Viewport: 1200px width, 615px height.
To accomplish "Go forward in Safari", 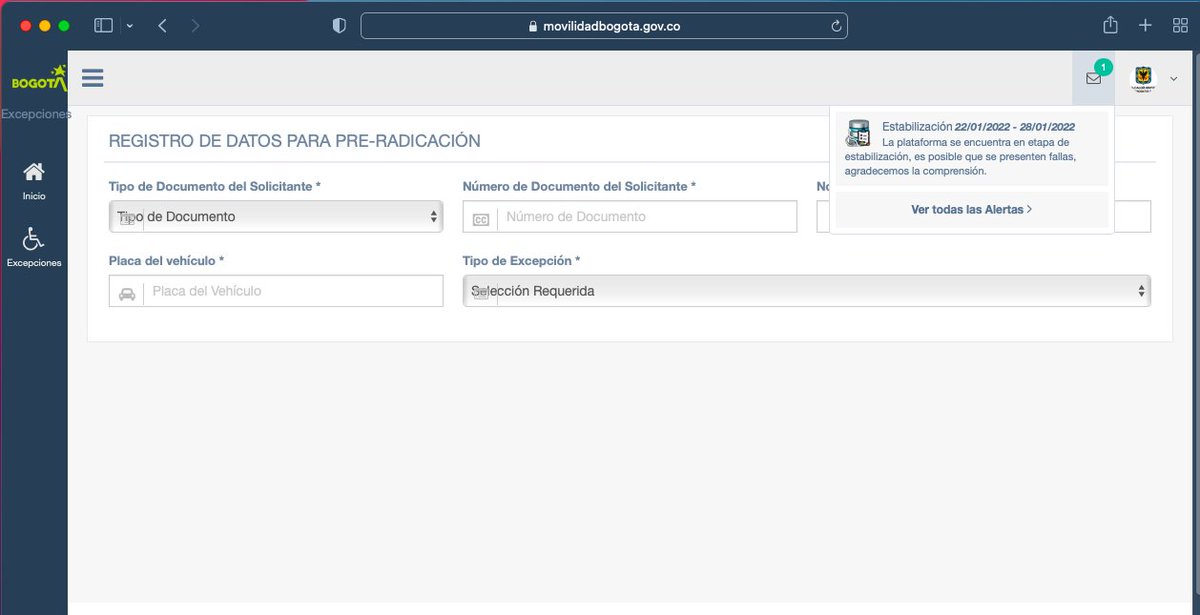I will point(195,26).
